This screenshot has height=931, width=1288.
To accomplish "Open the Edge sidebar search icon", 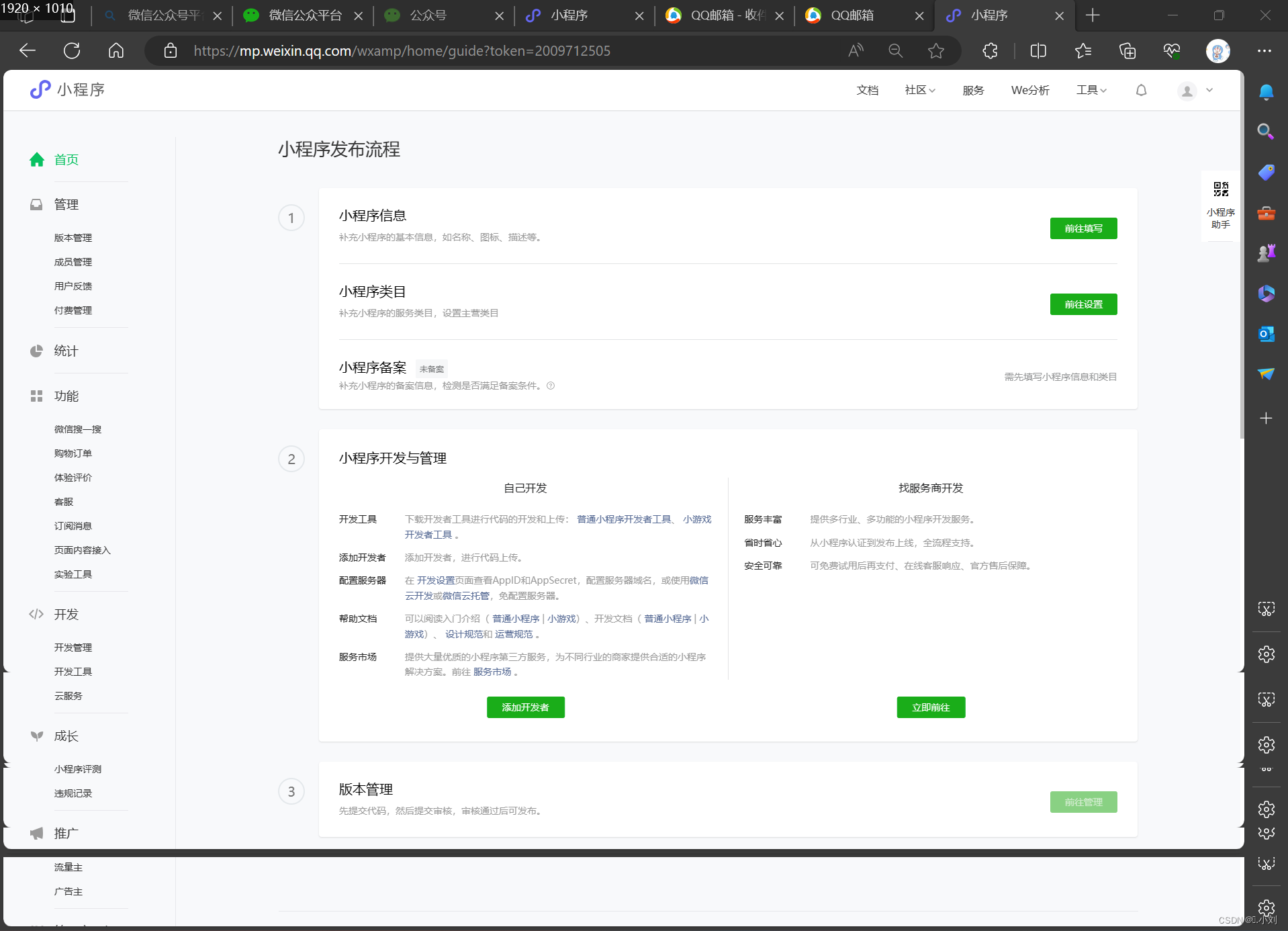I will 1266,132.
